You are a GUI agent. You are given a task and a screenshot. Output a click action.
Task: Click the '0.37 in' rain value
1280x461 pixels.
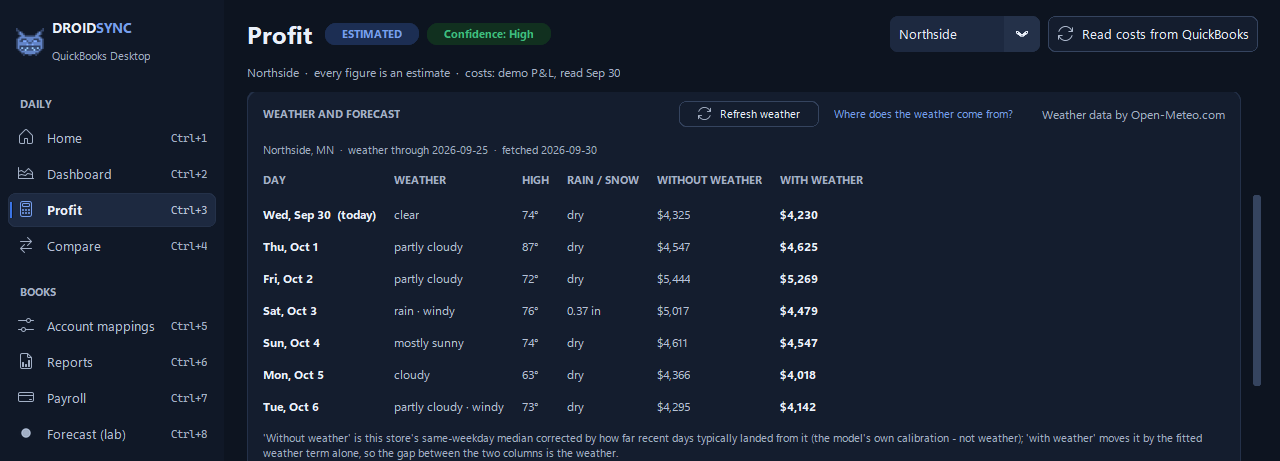tap(584, 311)
